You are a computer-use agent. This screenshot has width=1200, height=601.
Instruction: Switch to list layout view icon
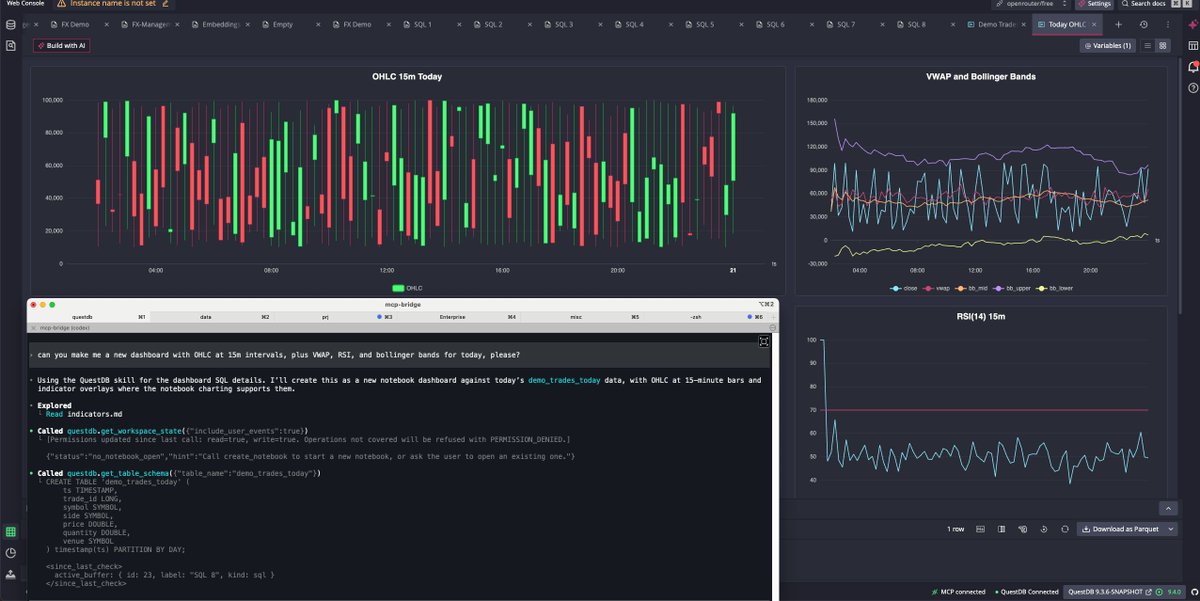pos(1148,45)
